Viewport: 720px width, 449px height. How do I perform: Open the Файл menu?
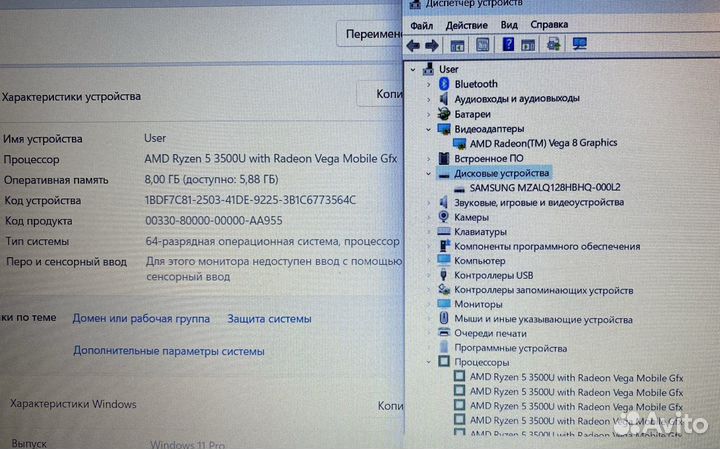[422, 25]
